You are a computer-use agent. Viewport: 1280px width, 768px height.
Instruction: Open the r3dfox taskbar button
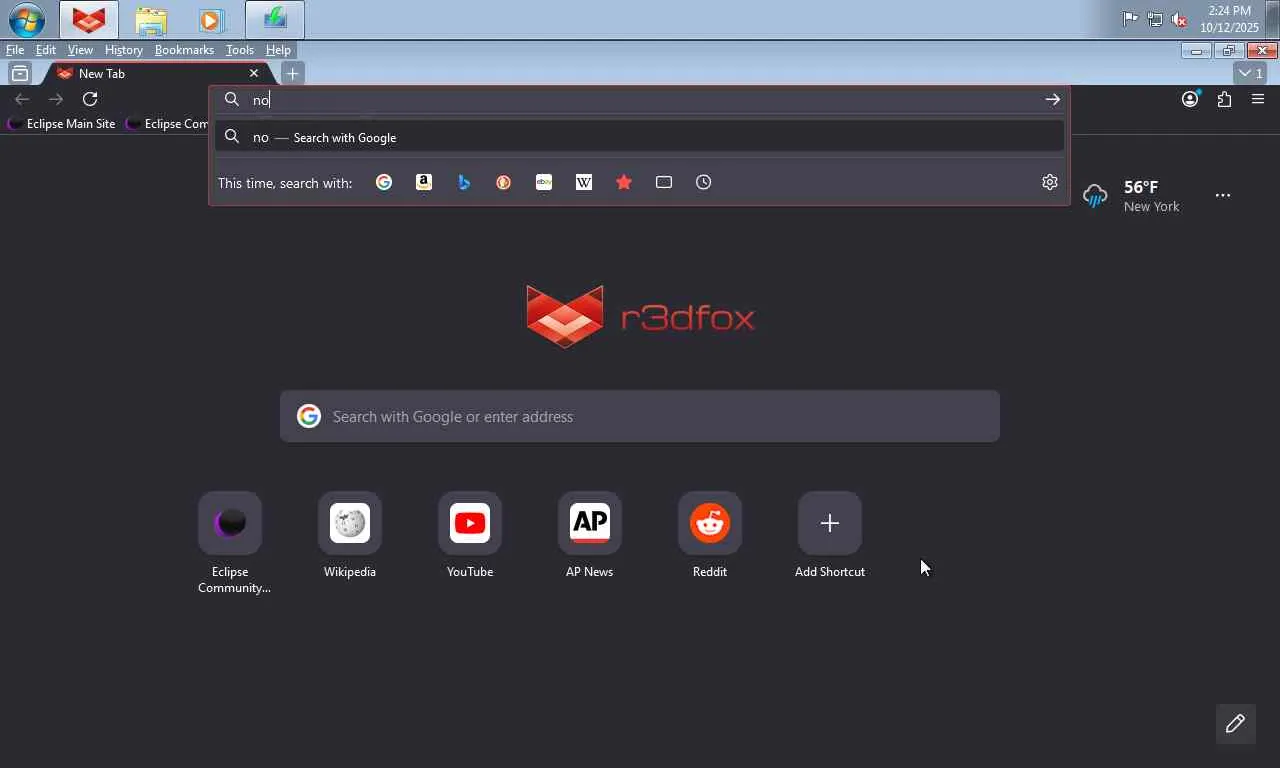tap(89, 20)
